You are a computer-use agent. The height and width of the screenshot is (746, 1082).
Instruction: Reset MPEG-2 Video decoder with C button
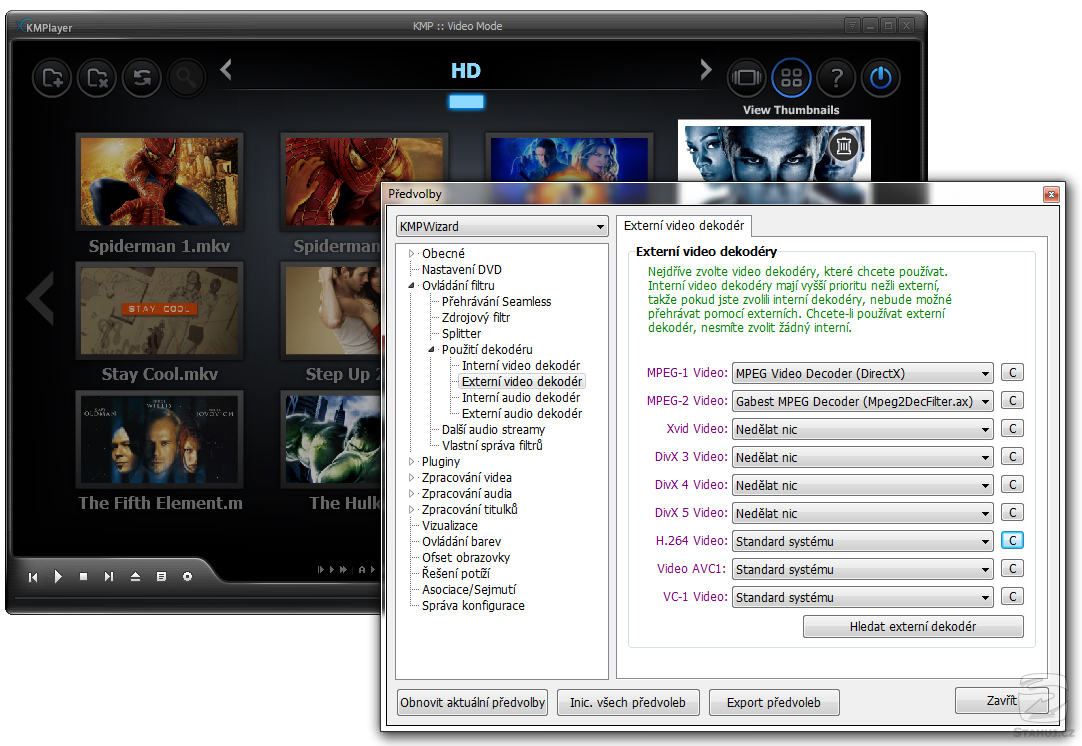[x=1012, y=401]
